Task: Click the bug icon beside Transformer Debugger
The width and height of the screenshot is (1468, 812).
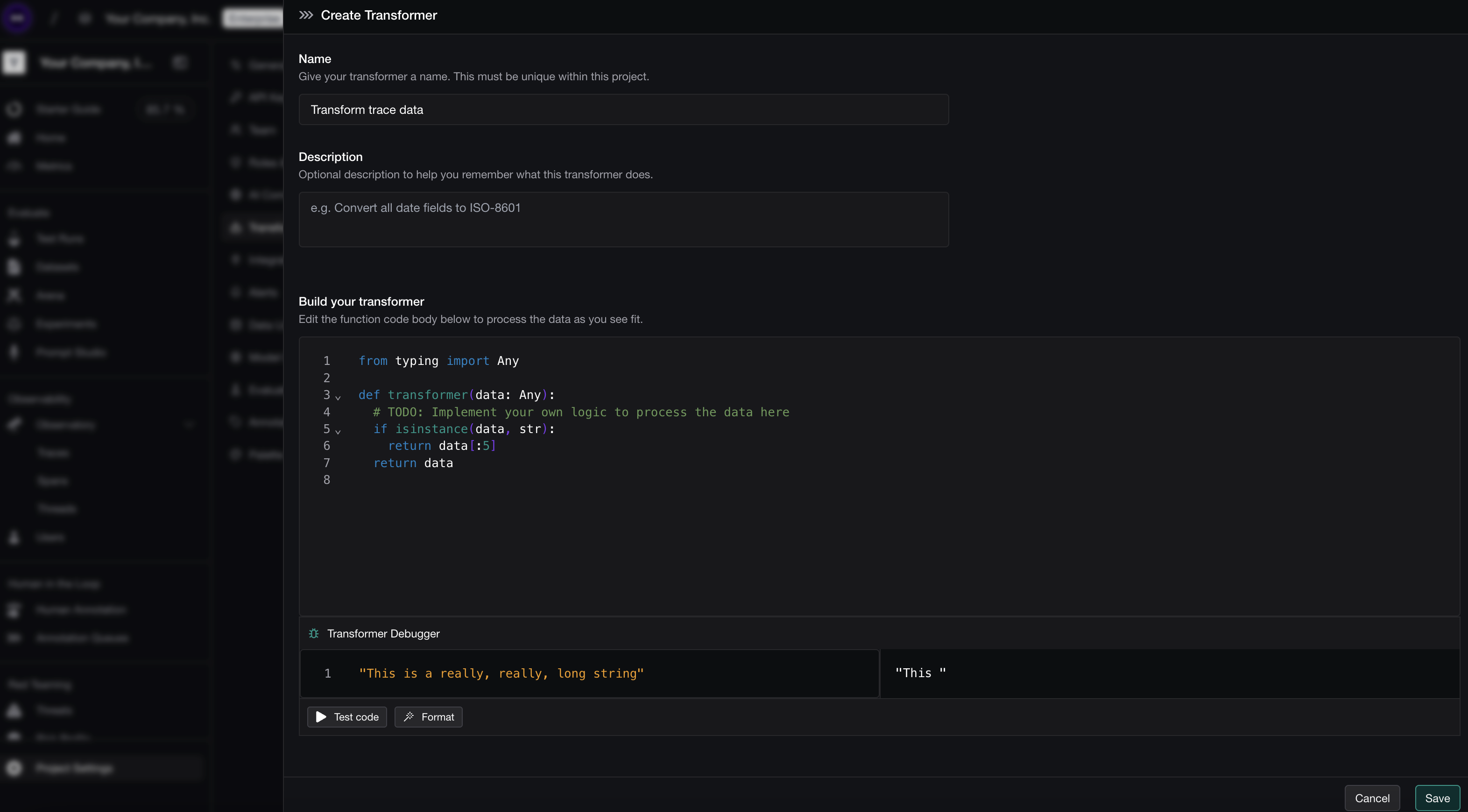Action: [x=313, y=633]
